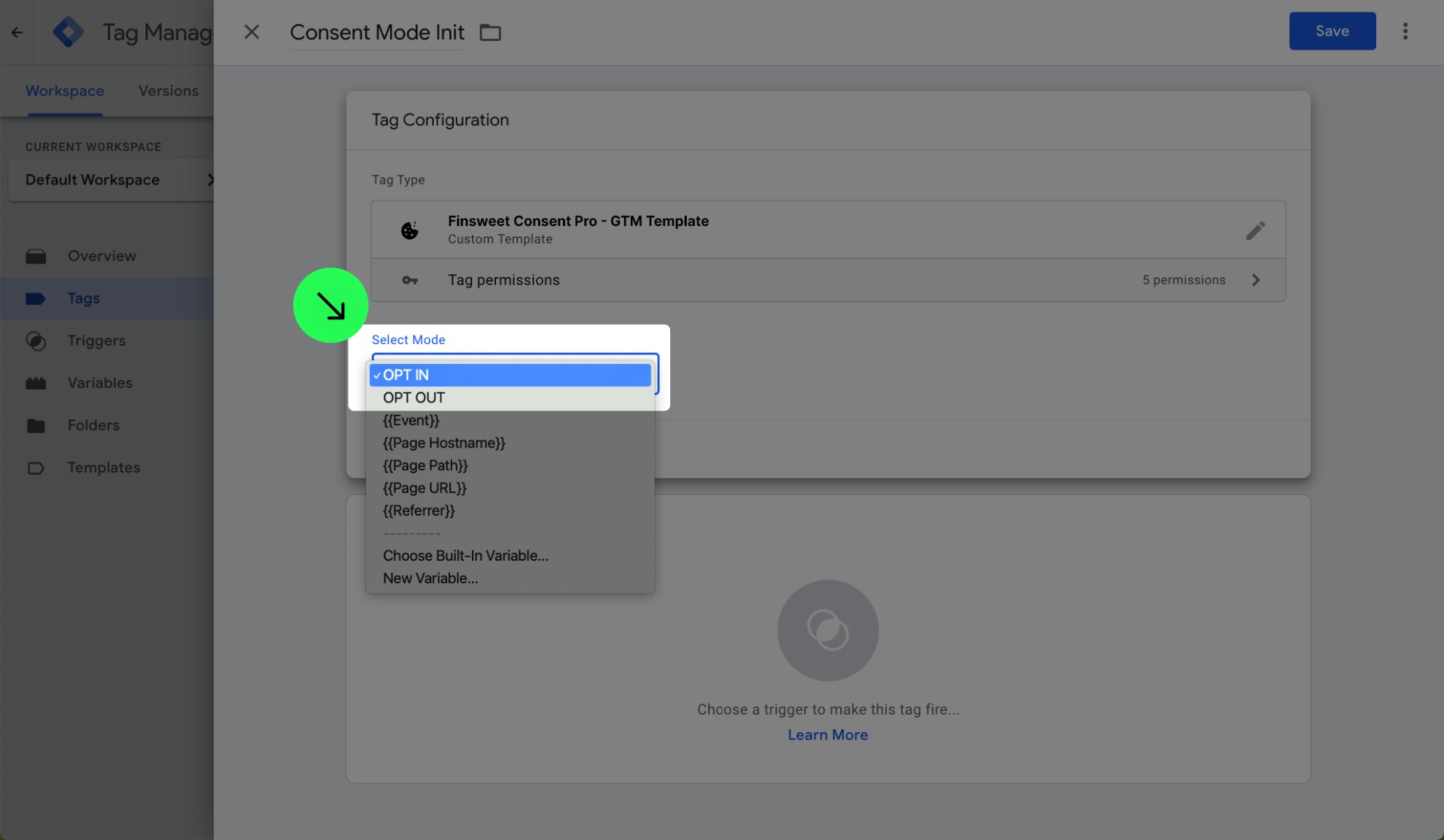This screenshot has width=1444, height=840.
Task: Click the Tag Manager diamond logo
Action: (x=68, y=32)
